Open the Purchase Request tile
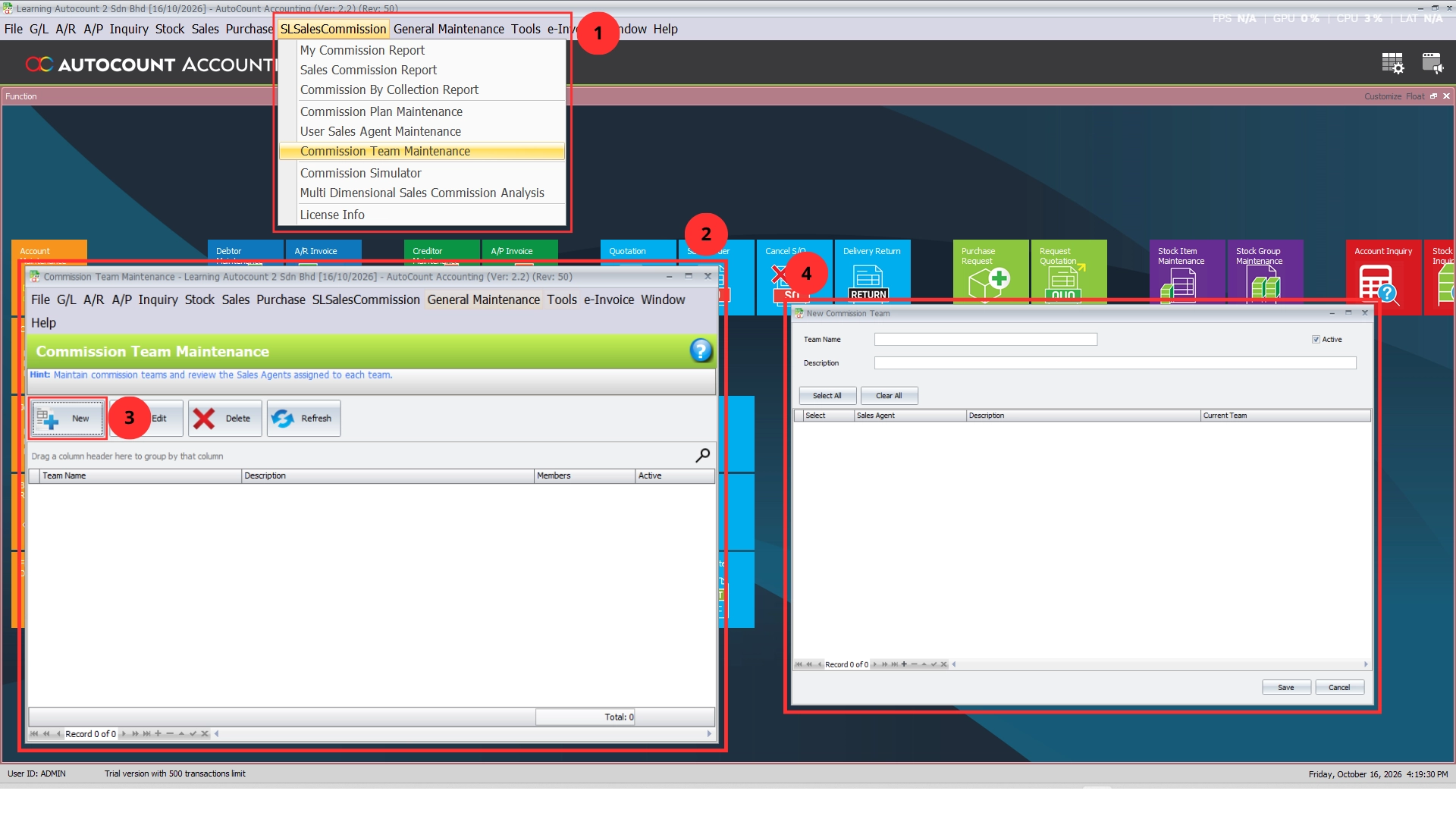 pos(990,273)
